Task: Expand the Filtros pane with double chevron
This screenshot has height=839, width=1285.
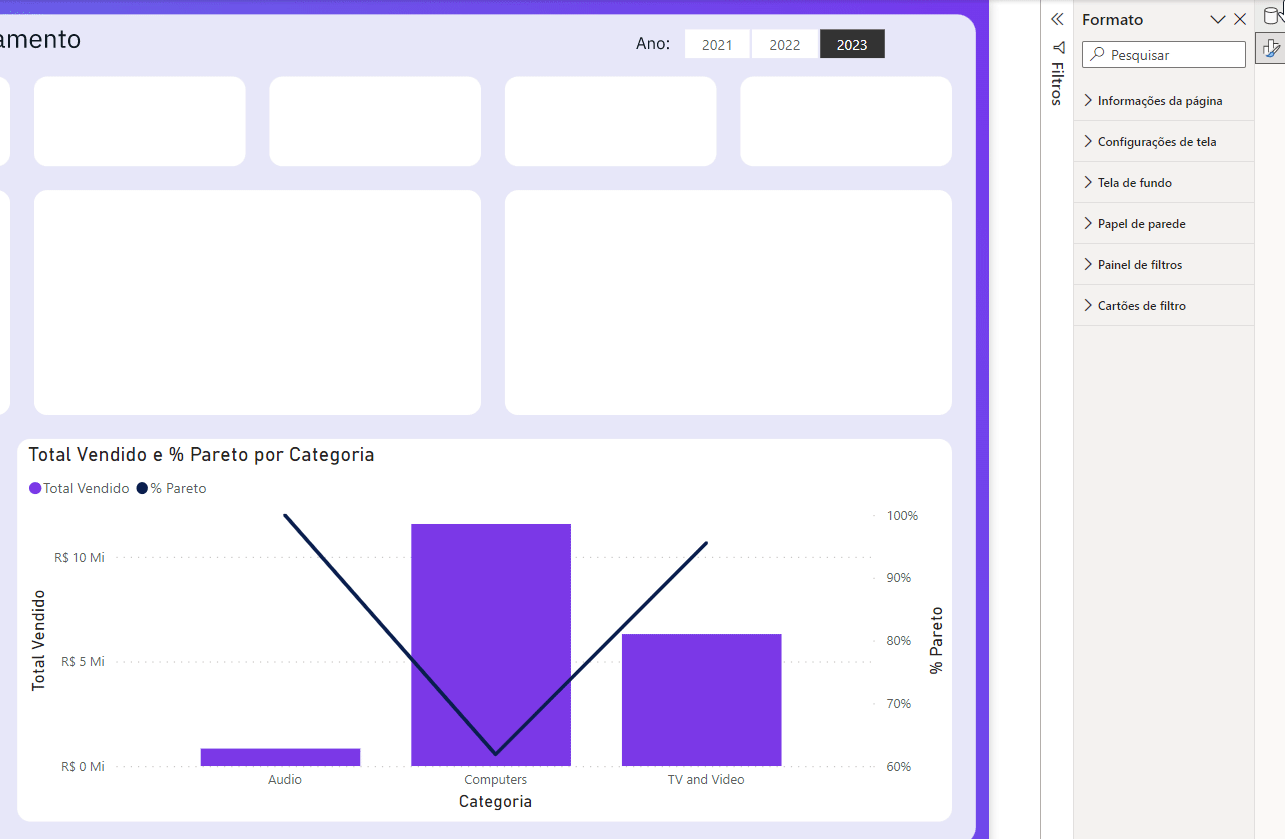Action: pyautogui.click(x=1057, y=19)
